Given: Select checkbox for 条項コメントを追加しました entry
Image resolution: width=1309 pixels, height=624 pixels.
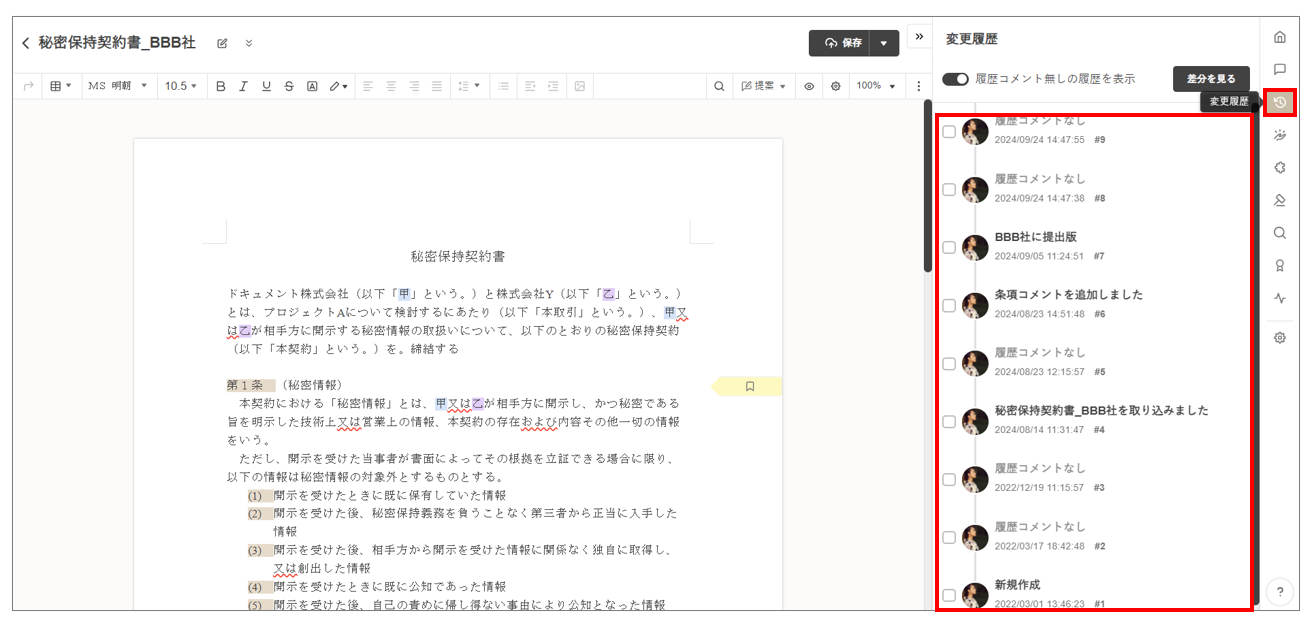Looking at the screenshot, I should point(949,305).
